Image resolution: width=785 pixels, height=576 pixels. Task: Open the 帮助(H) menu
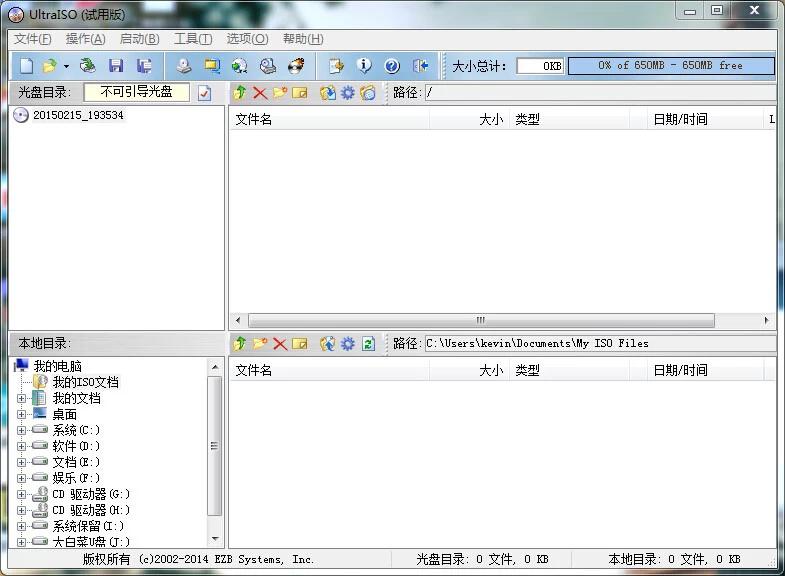[x=303, y=39]
